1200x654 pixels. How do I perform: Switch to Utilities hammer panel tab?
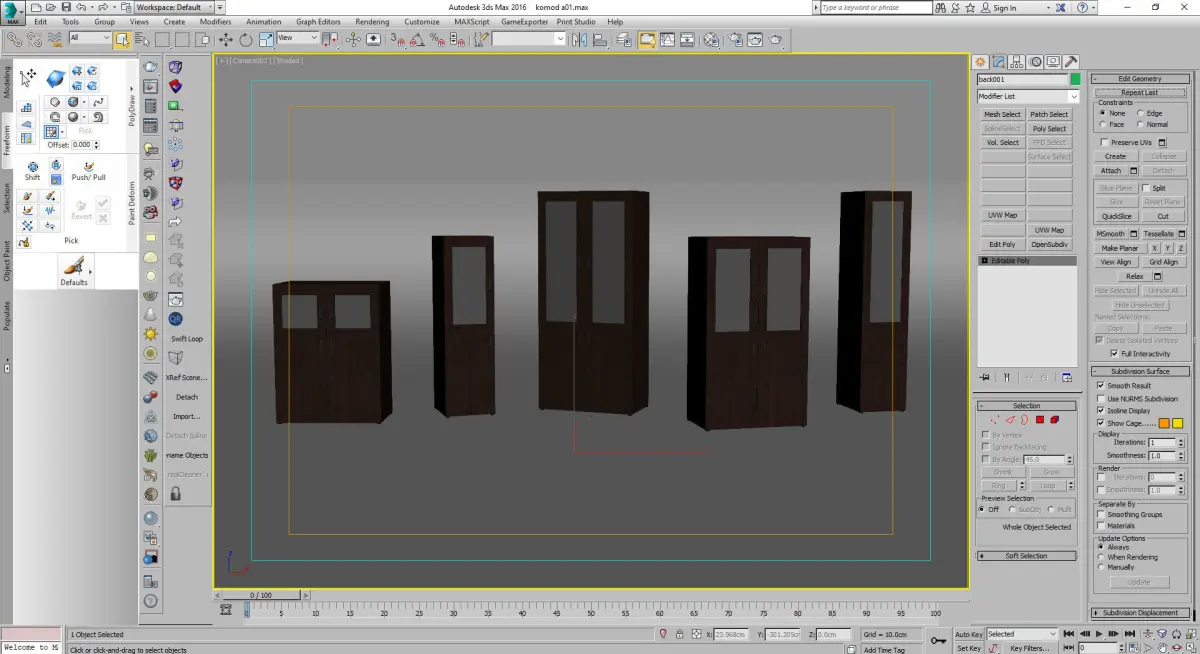tap(1071, 61)
